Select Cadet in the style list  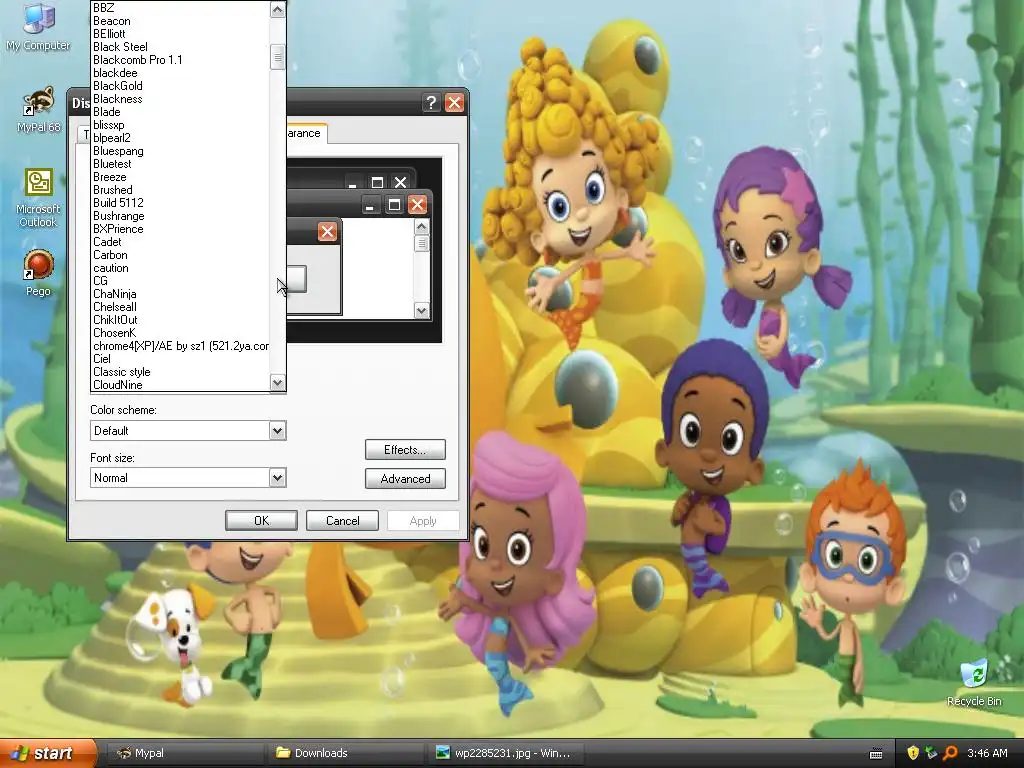[180, 242]
